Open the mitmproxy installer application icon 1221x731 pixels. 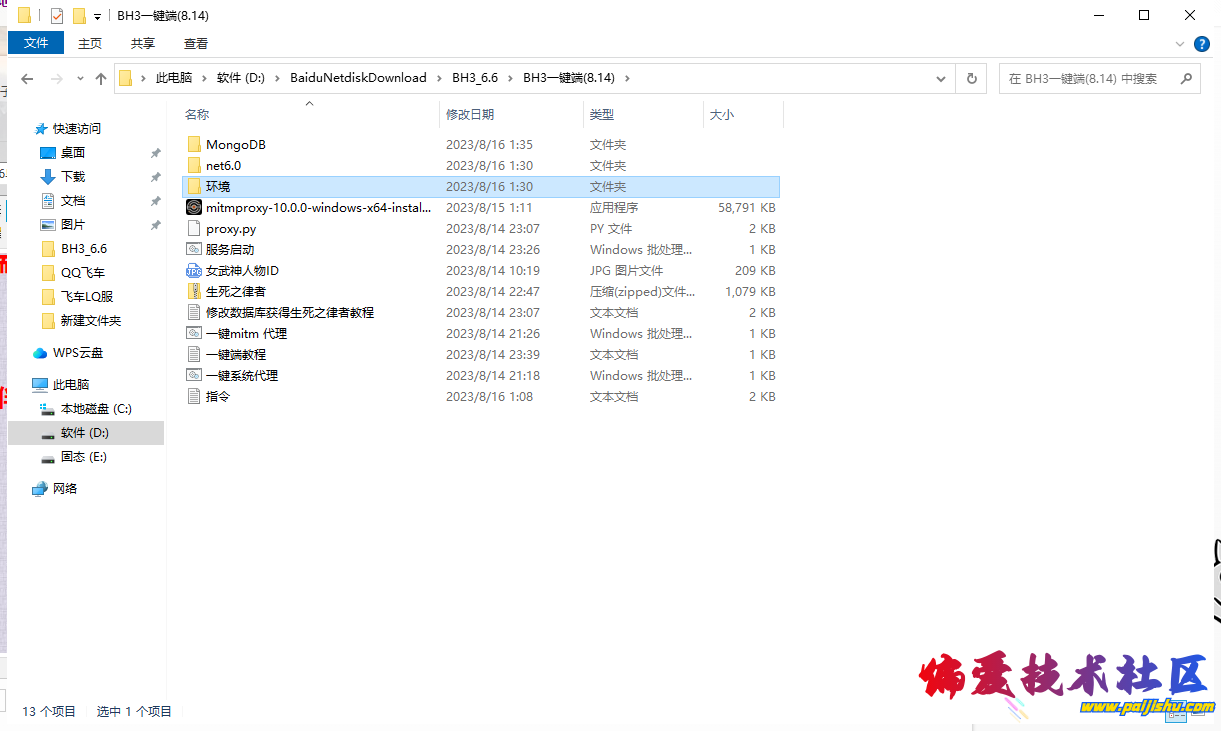[x=194, y=208]
